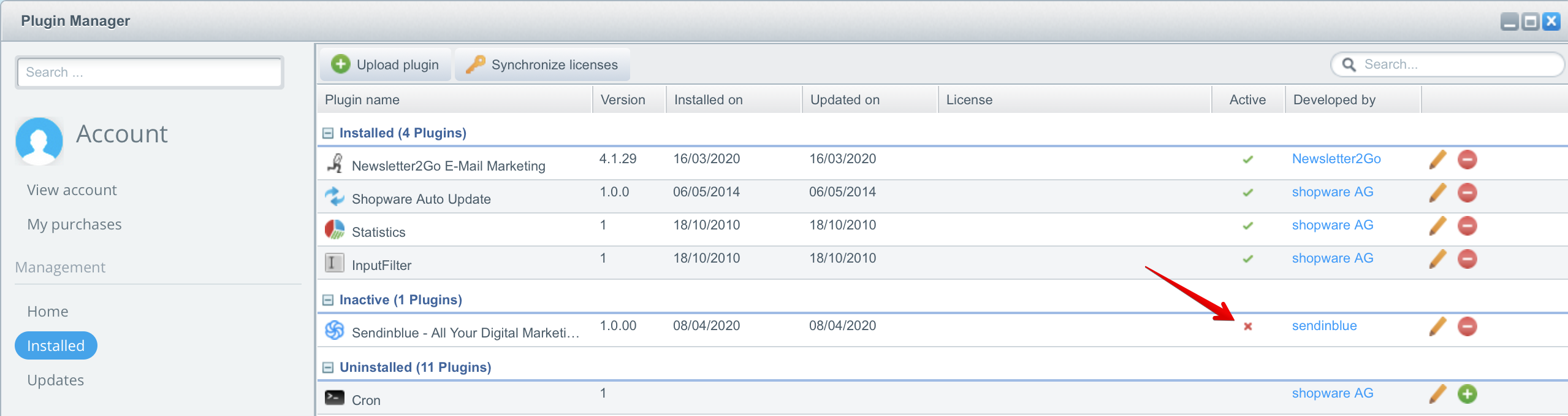Uninstall Shopware Auto Update red minus icon
The height and width of the screenshot is (416, 1568).
[1467, 193]
